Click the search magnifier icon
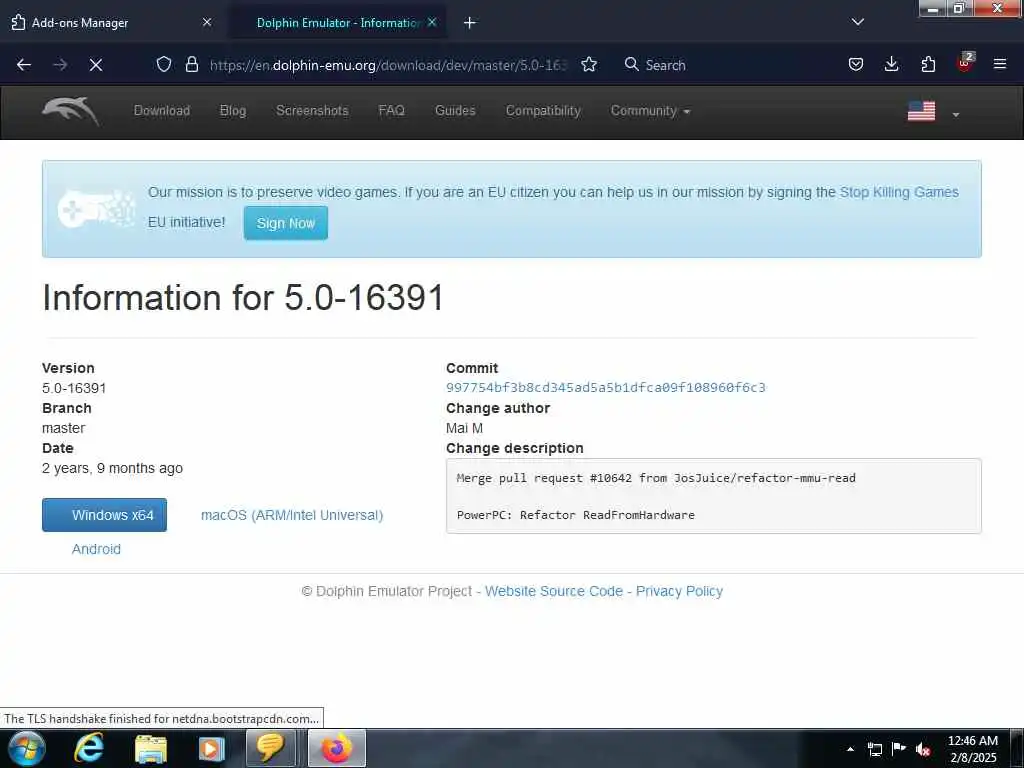This screenshot has height=768, width=1024. 631,64
